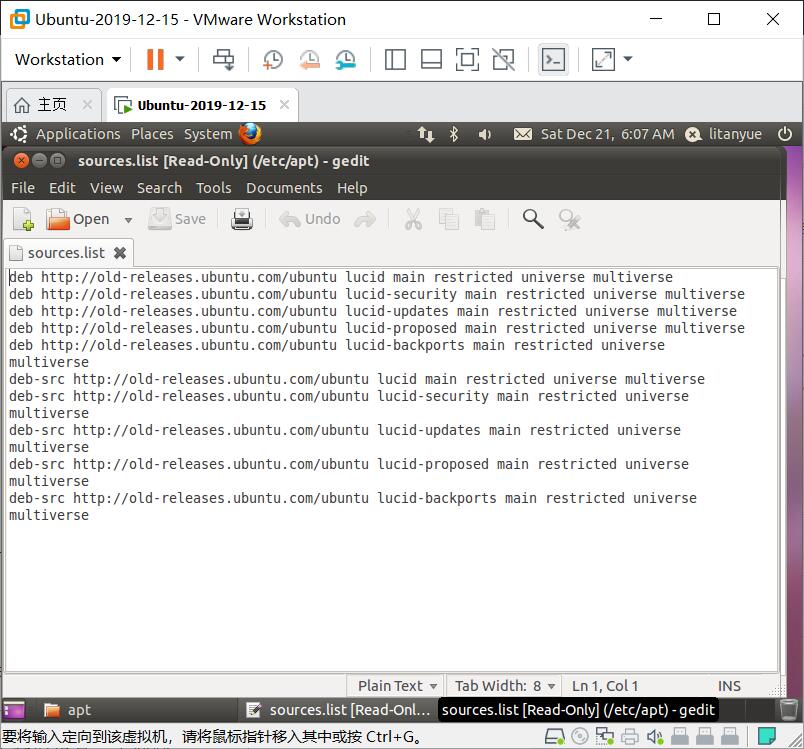The width and height of the screenshot is (804, 749).
Task: Open the mail messaging indicator
Action: coord(523,134)
